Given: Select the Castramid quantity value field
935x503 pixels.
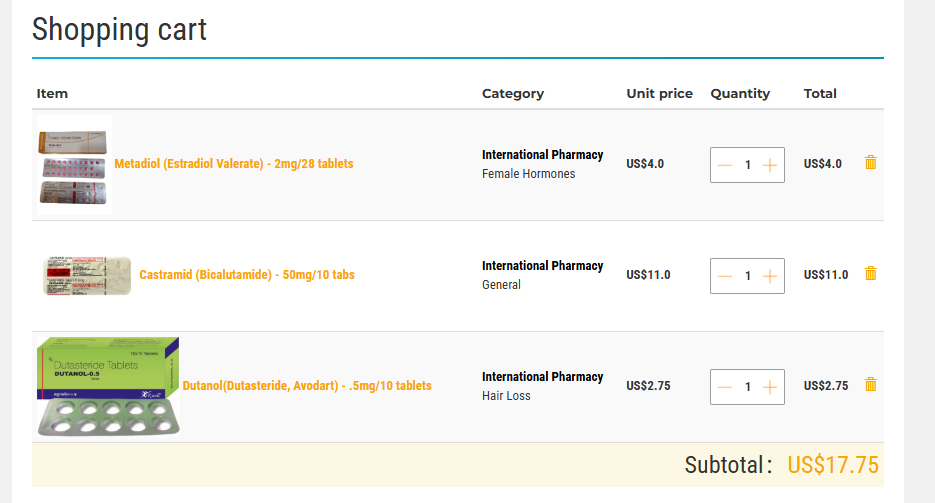Looking at the screenshot, I should pyautogui.click(x=748, y=276).
